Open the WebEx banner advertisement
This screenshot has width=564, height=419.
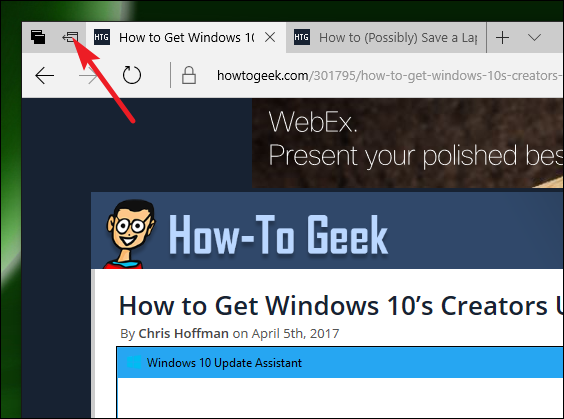tap(408, 143)
